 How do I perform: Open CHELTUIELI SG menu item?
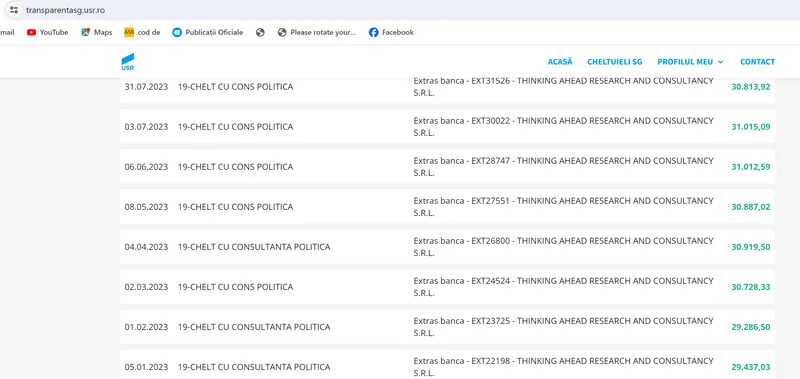click(615, 62)
